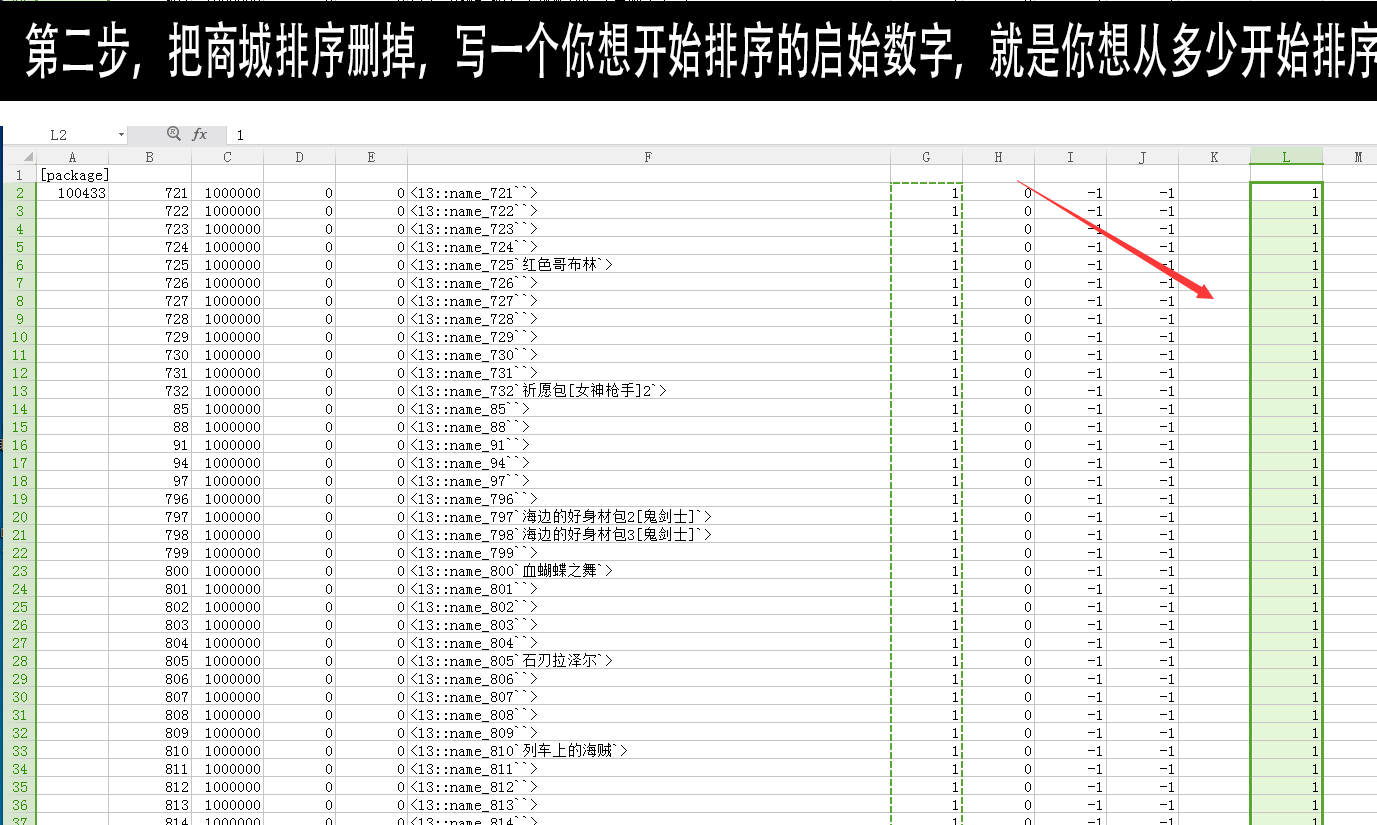Select column L header
This screenshot has width=1377, height=825.
click(x=1286, y=157)
